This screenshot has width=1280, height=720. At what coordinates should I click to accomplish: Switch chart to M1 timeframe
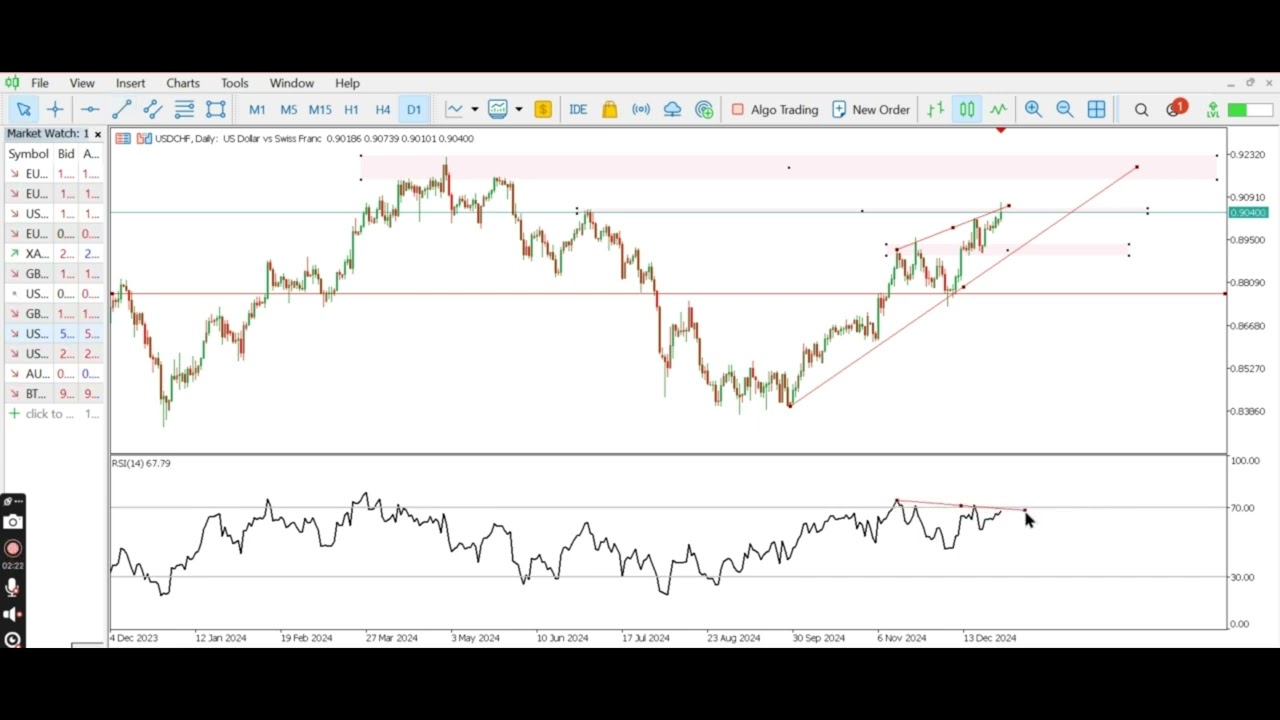(x=257, y=110)
